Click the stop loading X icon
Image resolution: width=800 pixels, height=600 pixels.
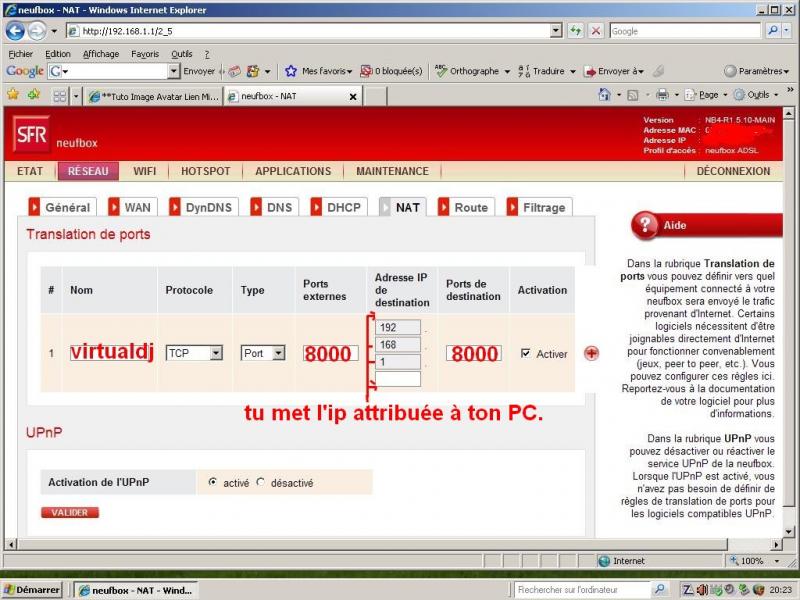(596, 31)
